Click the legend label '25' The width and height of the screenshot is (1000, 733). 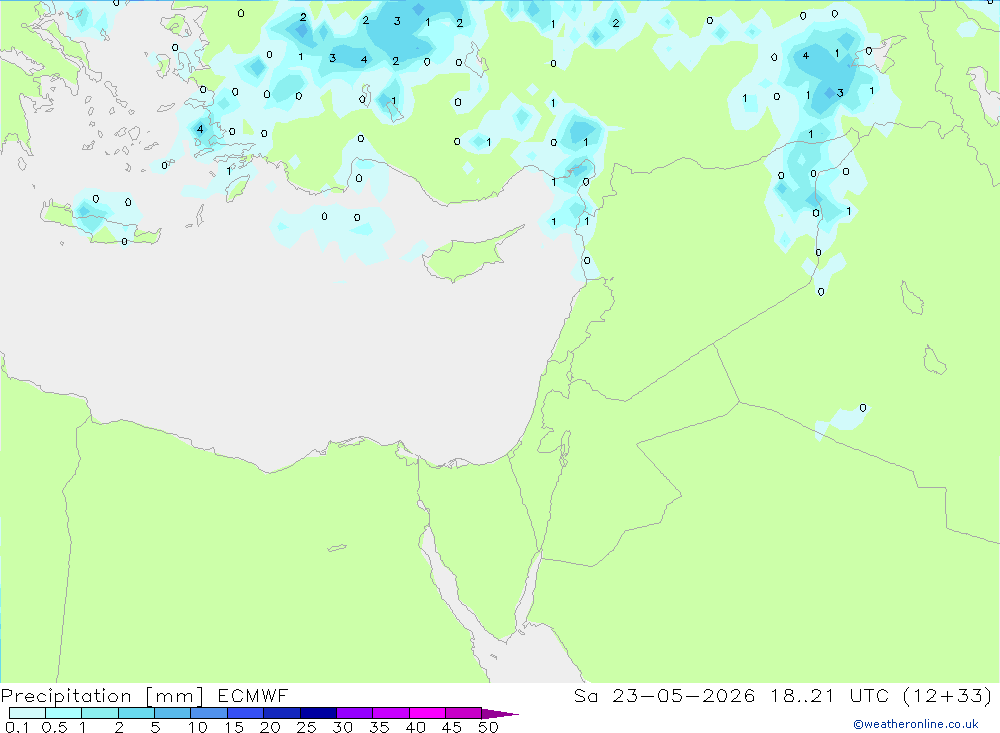coord(306,727)
